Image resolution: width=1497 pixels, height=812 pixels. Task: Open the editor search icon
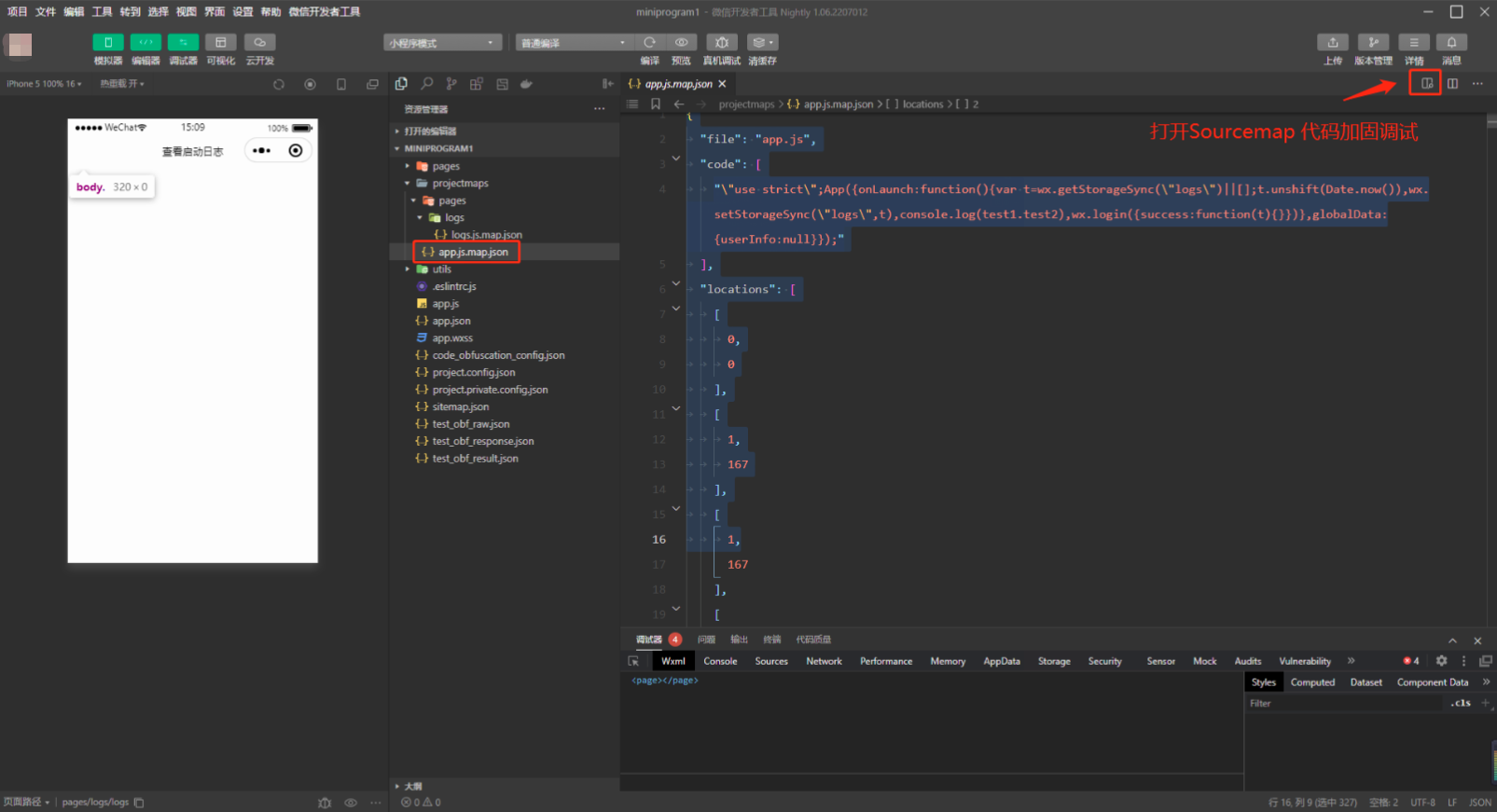tap(426, 84)
